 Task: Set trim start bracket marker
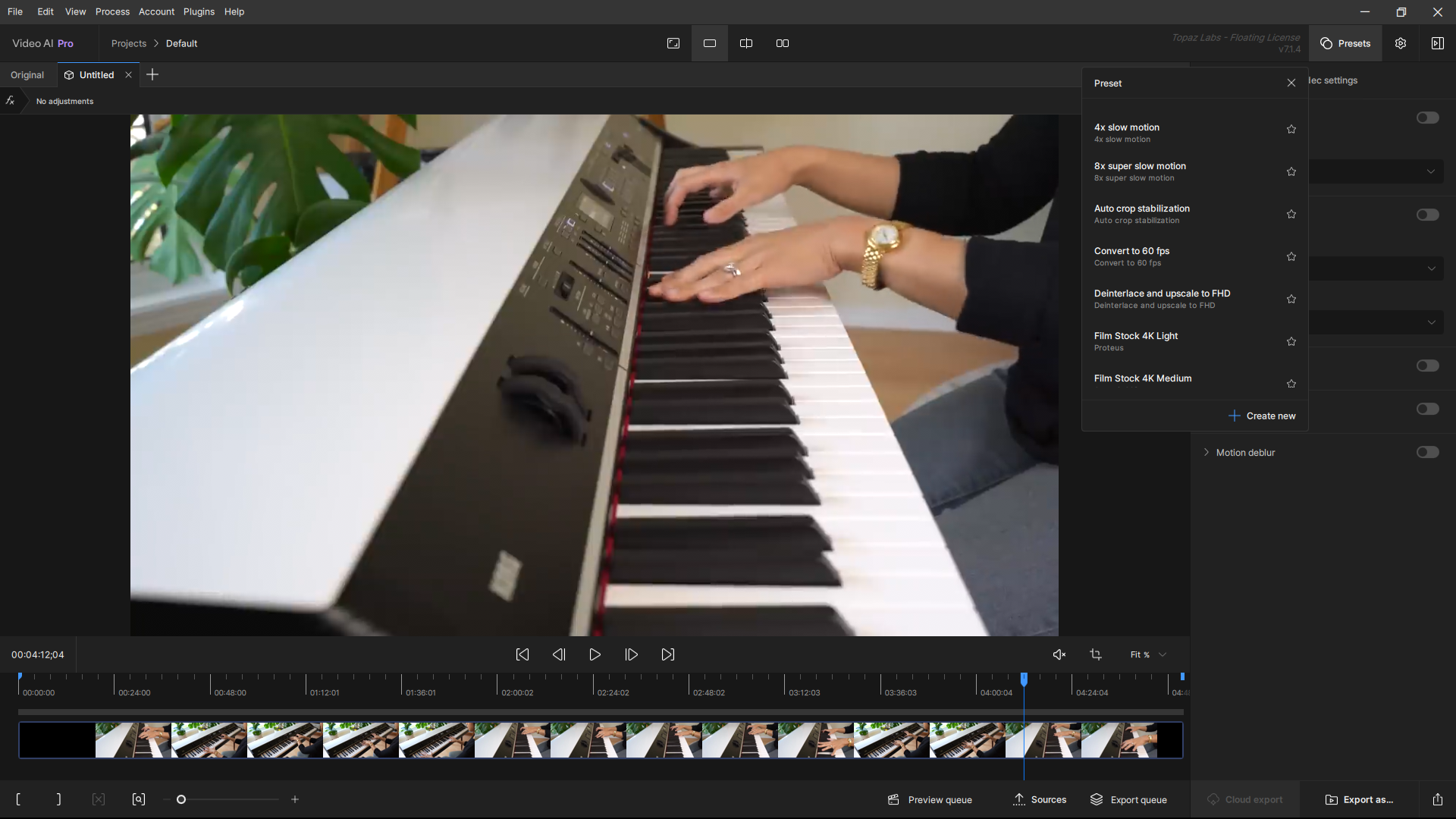[18, 799]
